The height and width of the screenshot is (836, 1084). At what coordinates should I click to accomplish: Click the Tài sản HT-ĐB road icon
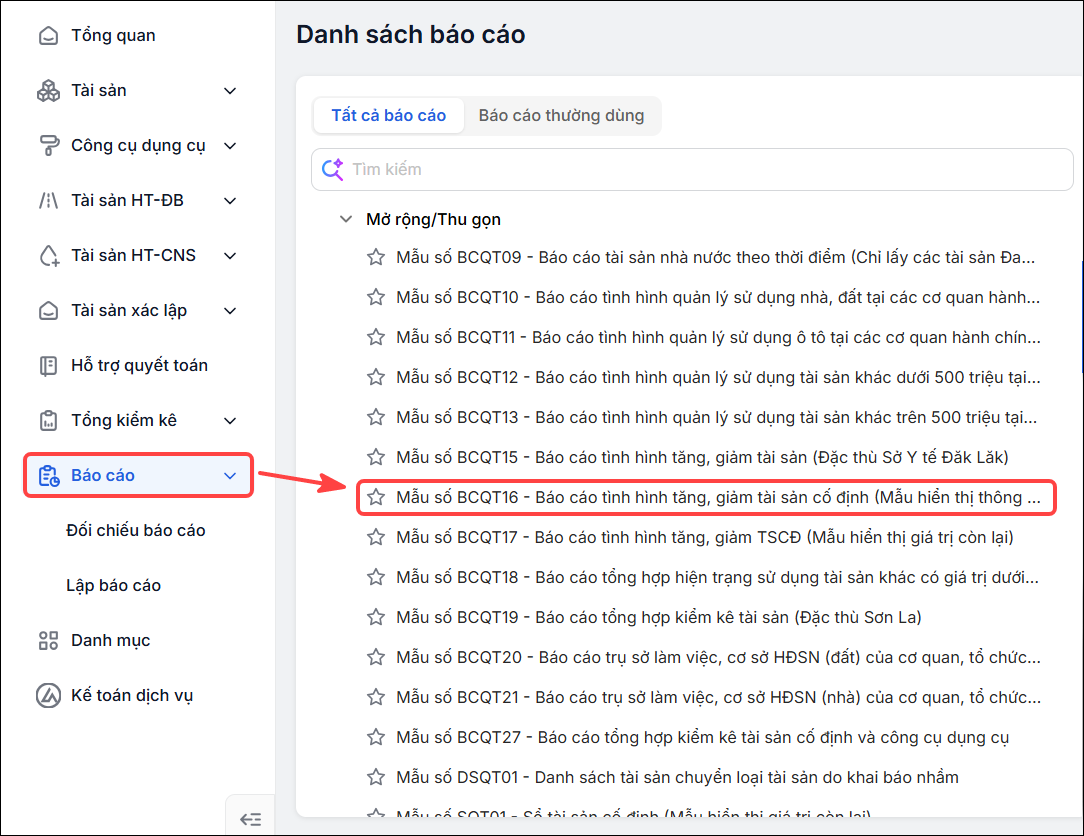point(48,201)
